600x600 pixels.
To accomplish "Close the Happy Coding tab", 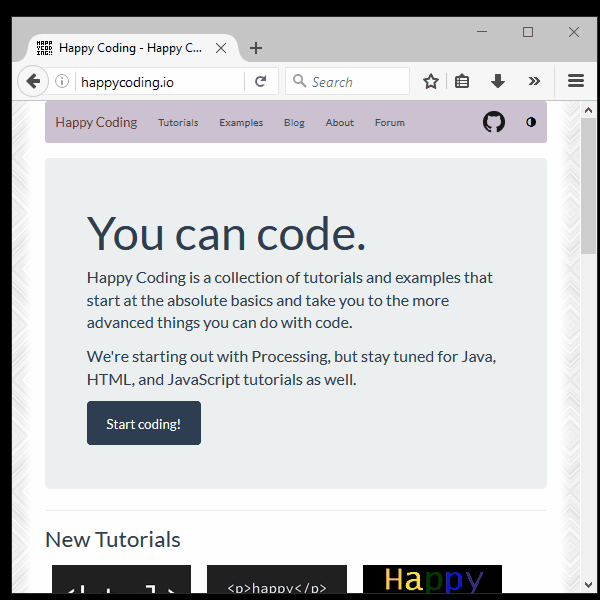I will [x=221, y=48].
